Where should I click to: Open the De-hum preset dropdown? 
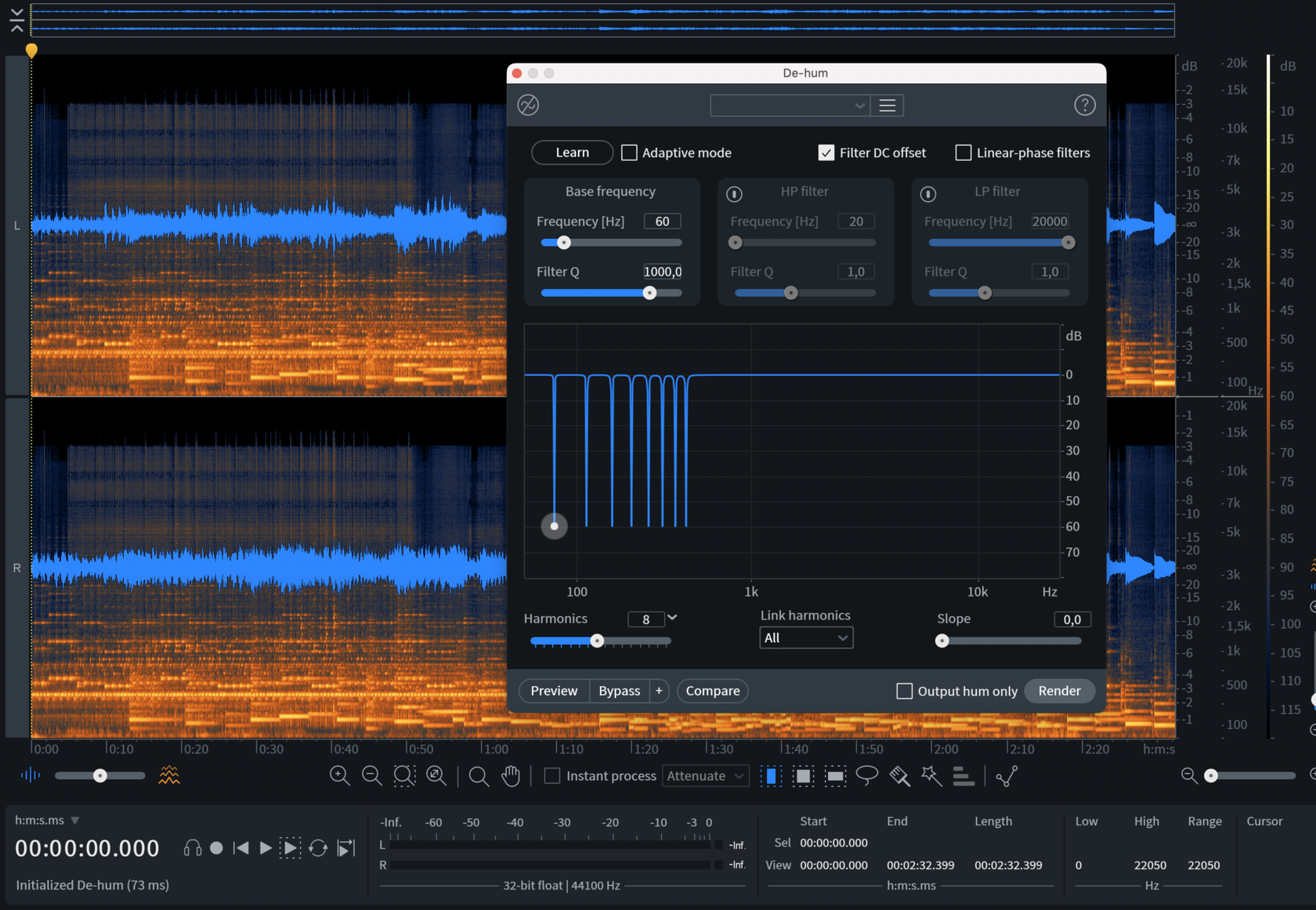click(790, 105)
